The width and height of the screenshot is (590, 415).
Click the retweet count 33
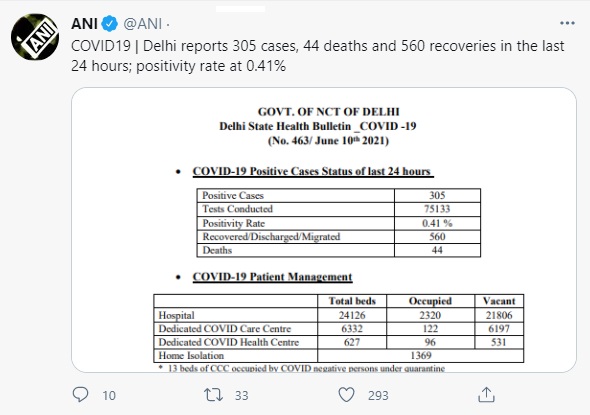tap(242, 395)
